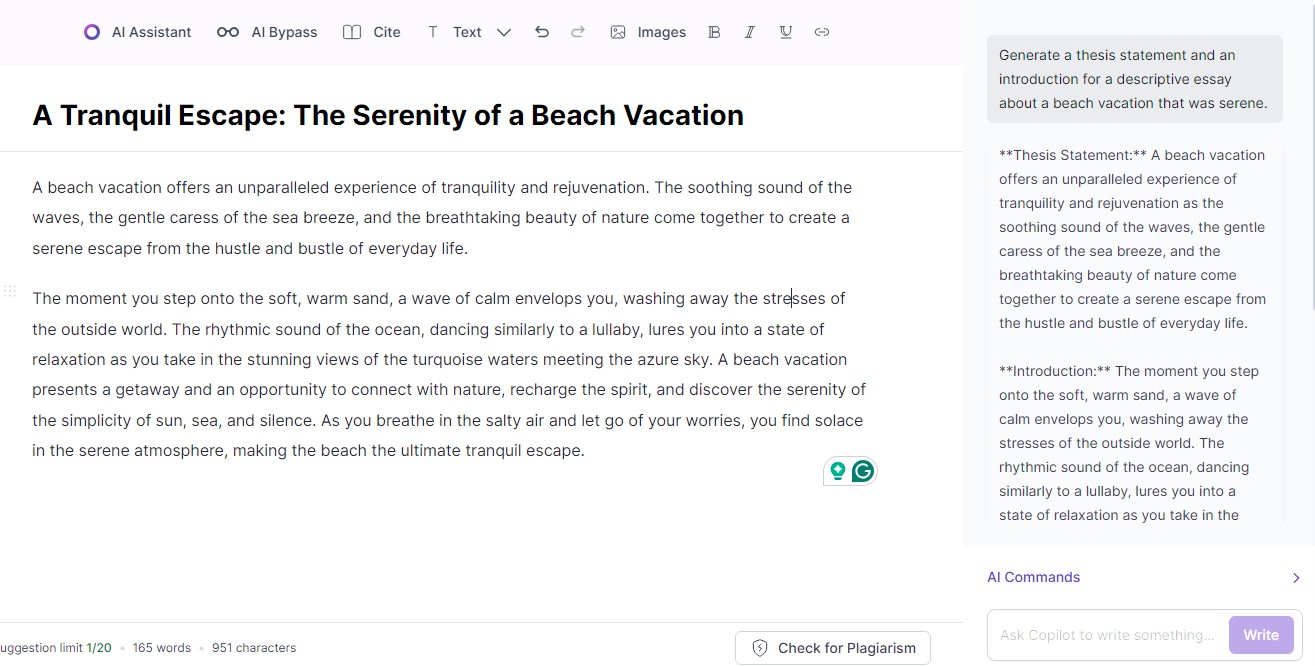Click Check for Plagiarism button
The image size is (1315, 666).
pos(833,648)
